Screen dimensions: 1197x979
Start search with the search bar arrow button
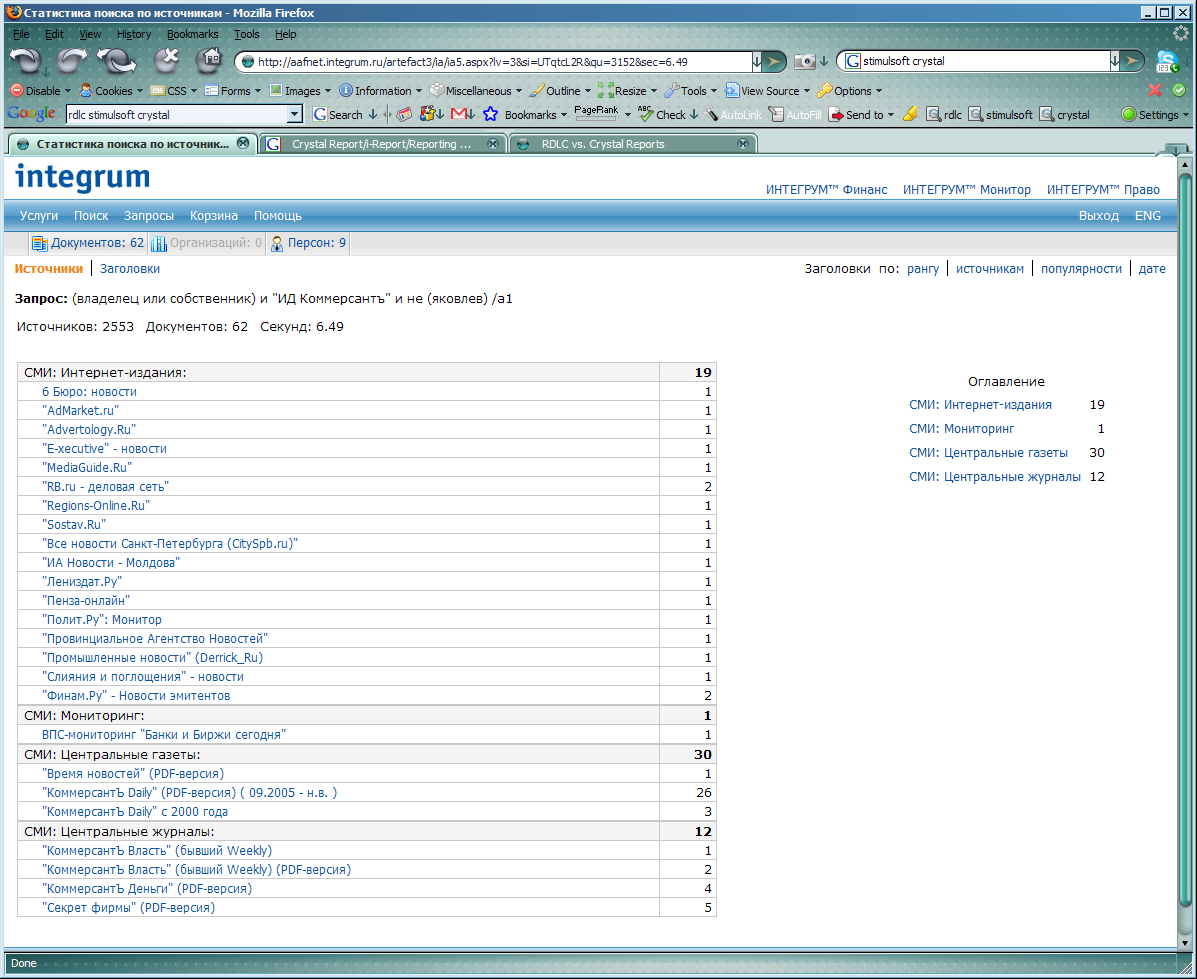coord(1133,61)
